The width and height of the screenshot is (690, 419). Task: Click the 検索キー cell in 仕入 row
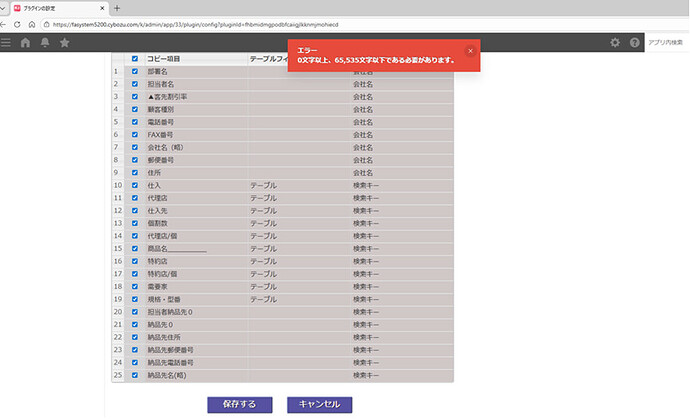pyautogui.click(x=366, y=185)
